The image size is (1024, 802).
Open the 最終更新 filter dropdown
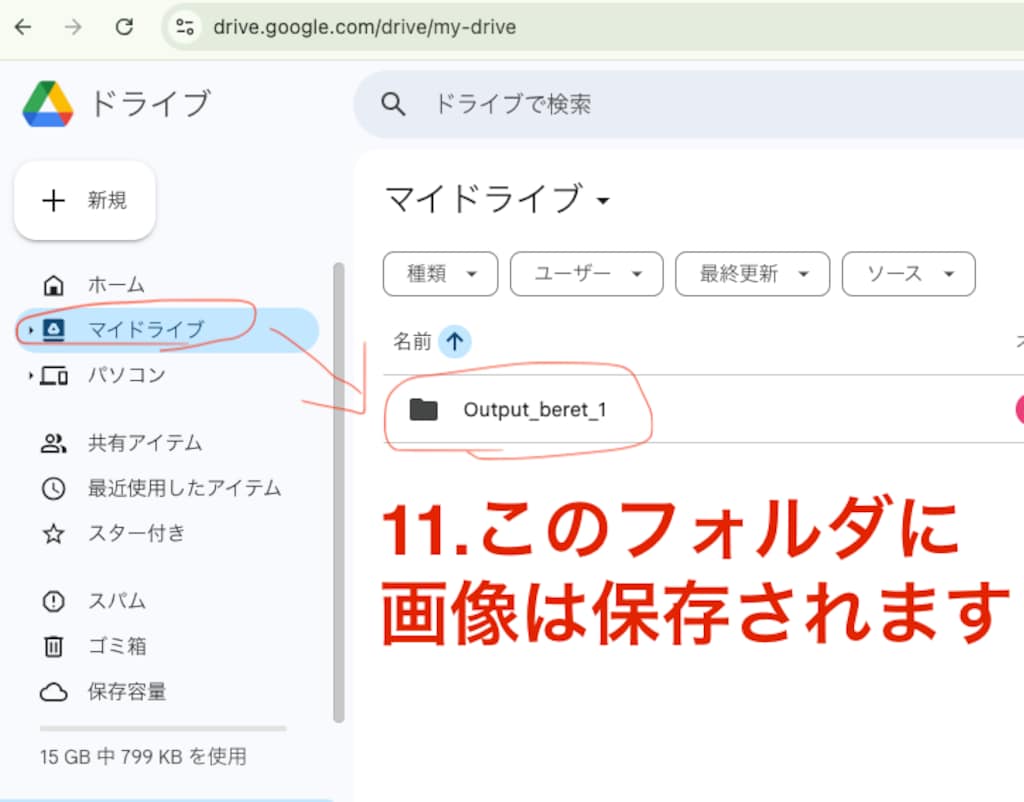(x=752, y=274)
